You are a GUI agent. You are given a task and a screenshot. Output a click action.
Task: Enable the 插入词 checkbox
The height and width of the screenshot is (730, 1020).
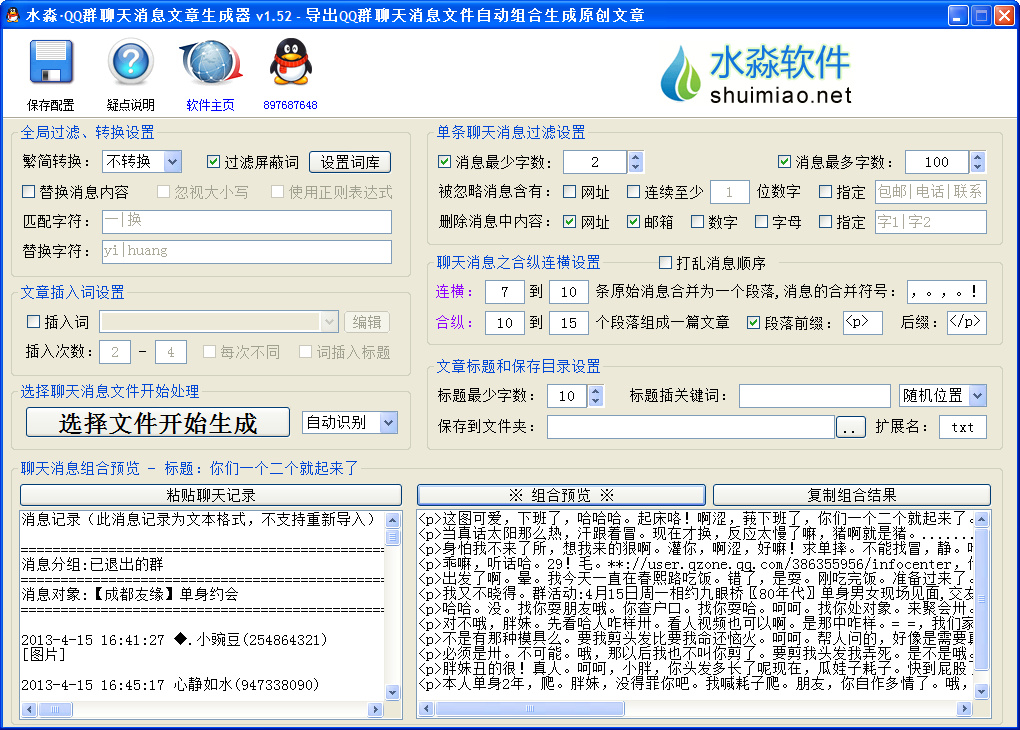[33, 321]
